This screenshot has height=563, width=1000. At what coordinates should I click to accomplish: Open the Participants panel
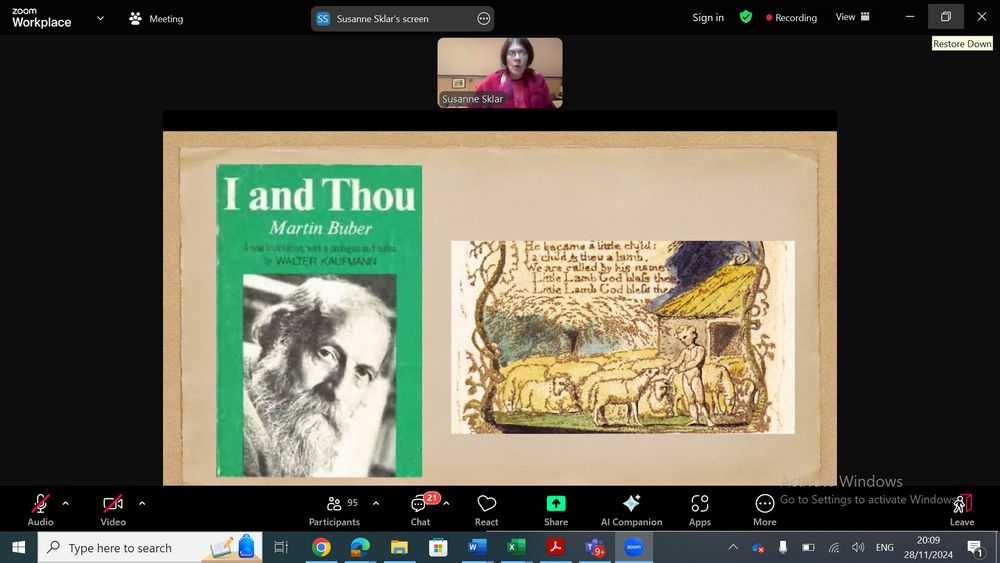point(334,510)
